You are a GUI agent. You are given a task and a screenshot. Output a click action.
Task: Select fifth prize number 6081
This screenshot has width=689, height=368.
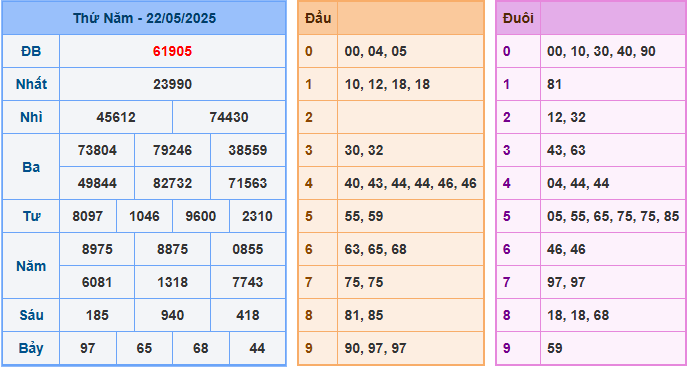(x=97, y=282)
